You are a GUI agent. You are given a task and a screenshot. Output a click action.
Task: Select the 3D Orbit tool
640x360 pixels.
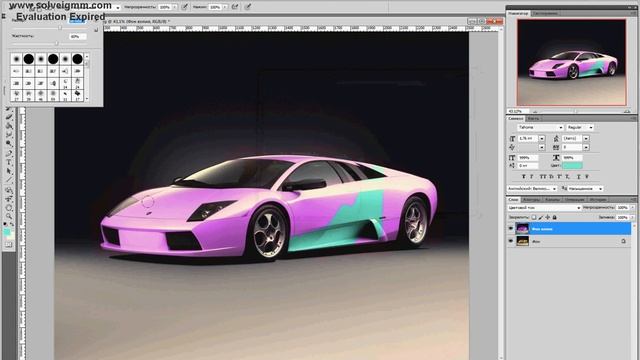pyautogui.click(x=9, y=199)
